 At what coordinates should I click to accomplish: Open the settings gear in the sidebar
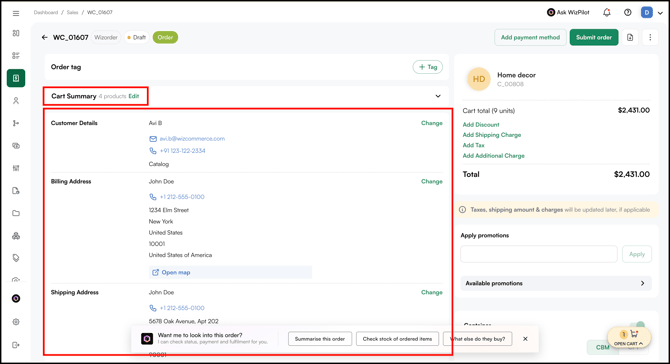pyautogui.click(x=16, y=322)
